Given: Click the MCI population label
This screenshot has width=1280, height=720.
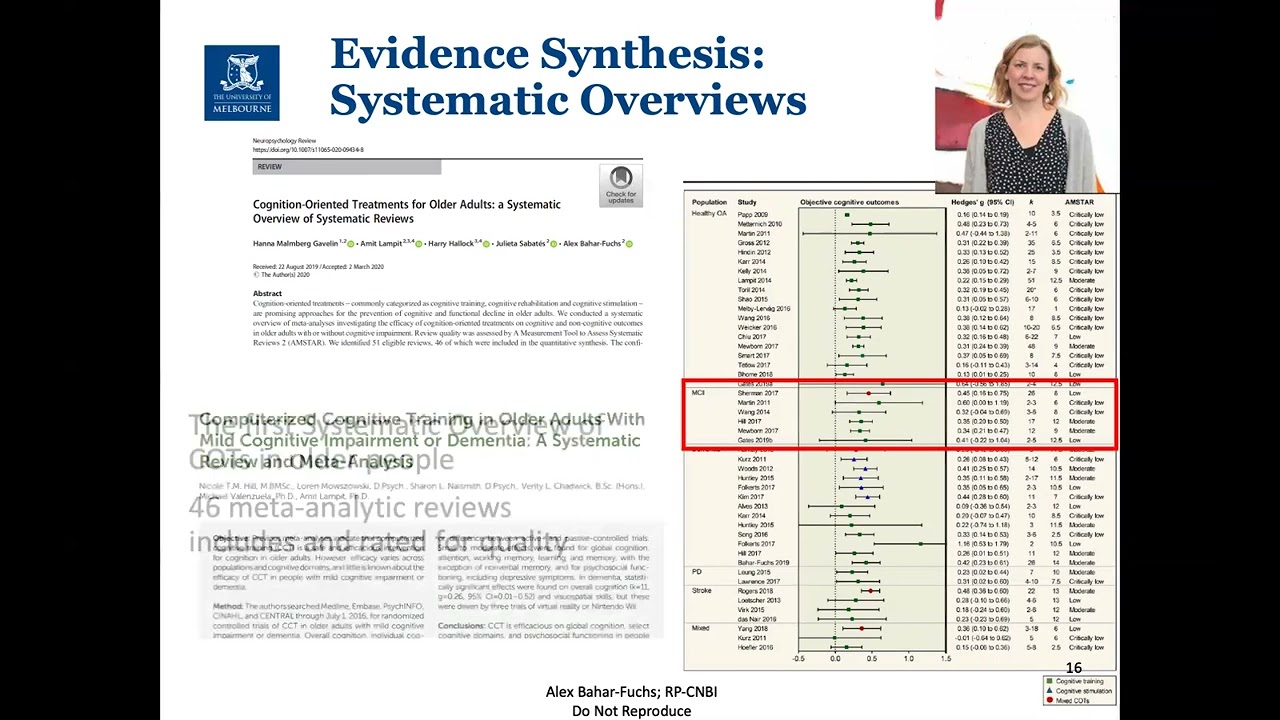Looking at the screenshot, I should 698,394.
